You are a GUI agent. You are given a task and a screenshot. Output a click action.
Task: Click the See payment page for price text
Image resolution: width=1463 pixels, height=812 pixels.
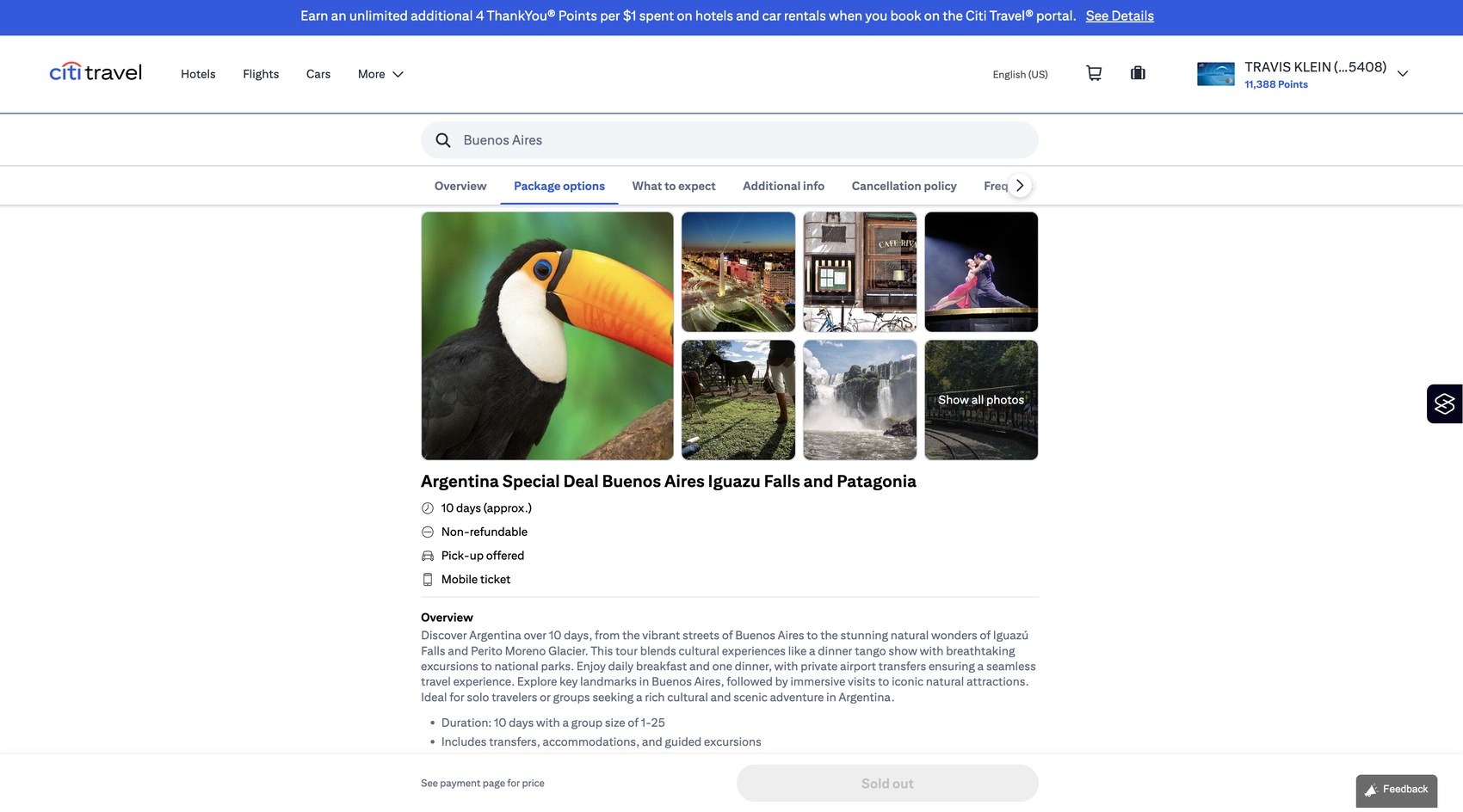click(483, 784)
